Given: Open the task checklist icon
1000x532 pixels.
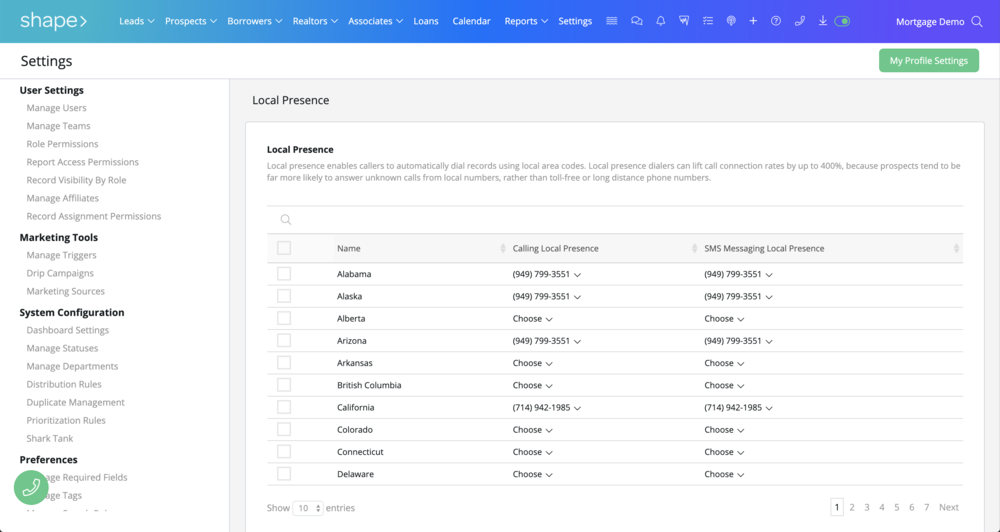Looking at the screenshot, I should point(708,21).
